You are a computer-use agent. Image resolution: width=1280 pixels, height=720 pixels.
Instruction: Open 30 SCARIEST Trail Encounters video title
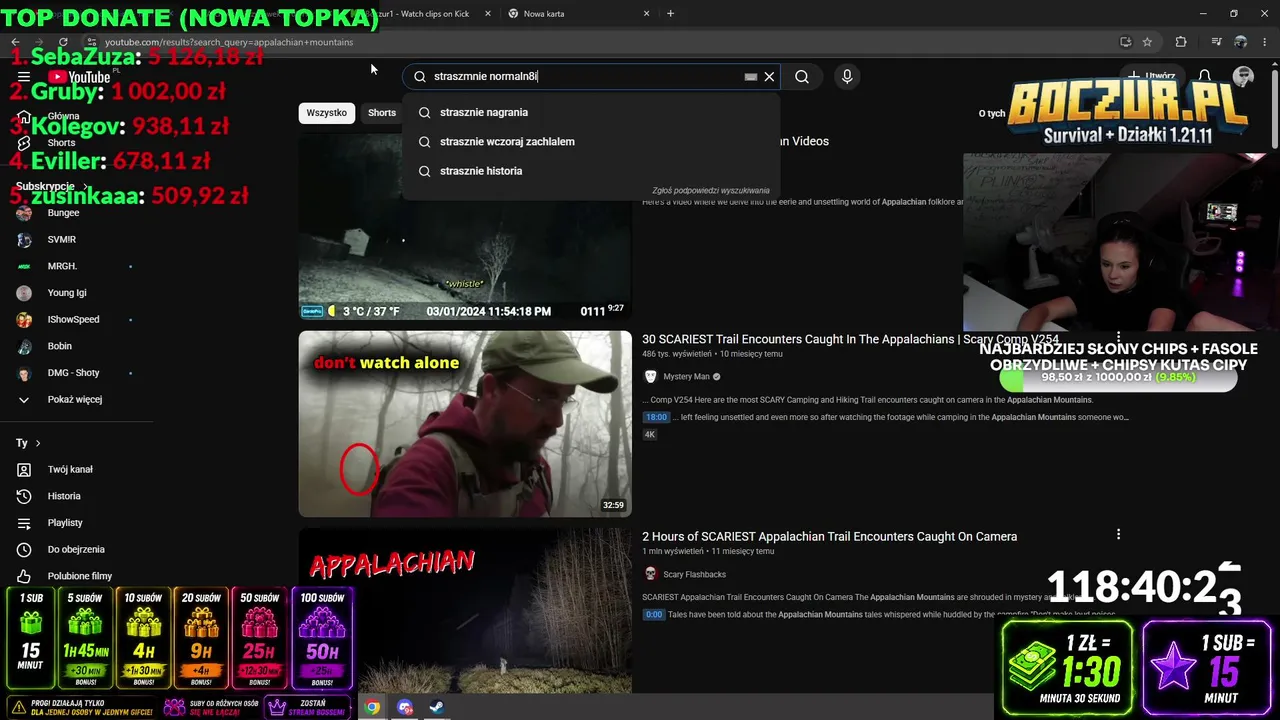pyautogui.click(x=850, y=339)
